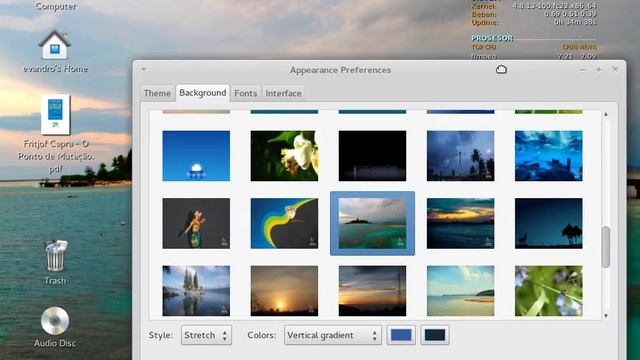This screenshot has height=360, width=640.
Task: Switch to the Theme tab
Action: 157,93
